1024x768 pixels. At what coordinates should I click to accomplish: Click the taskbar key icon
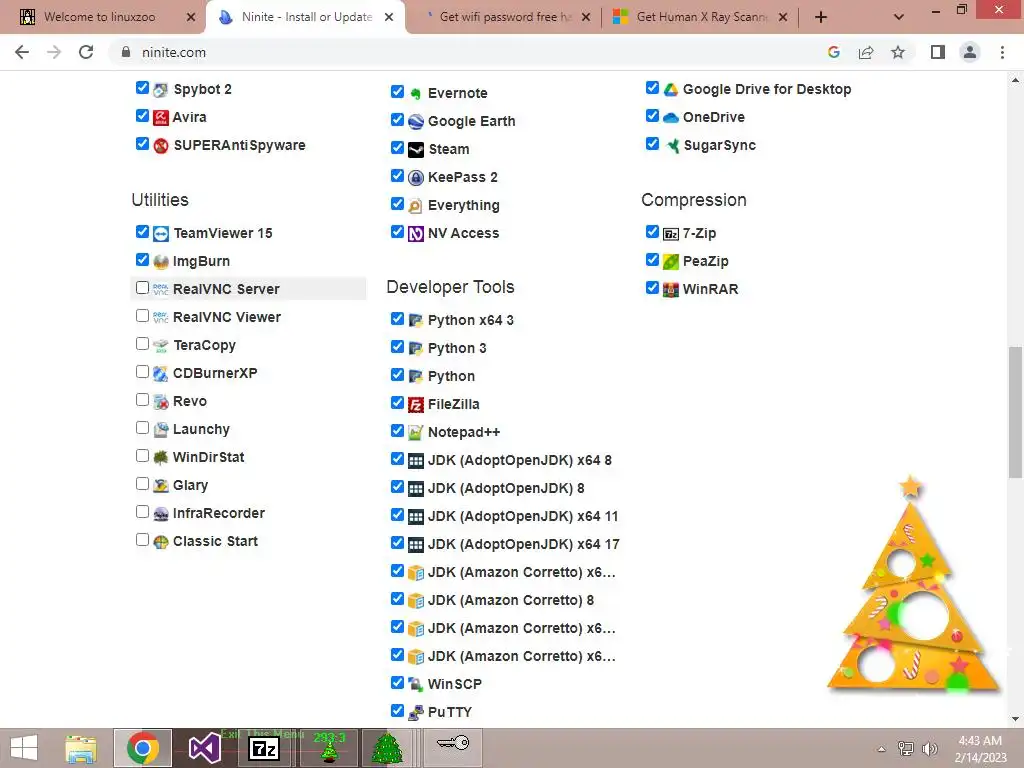click(x=453, y=743)
